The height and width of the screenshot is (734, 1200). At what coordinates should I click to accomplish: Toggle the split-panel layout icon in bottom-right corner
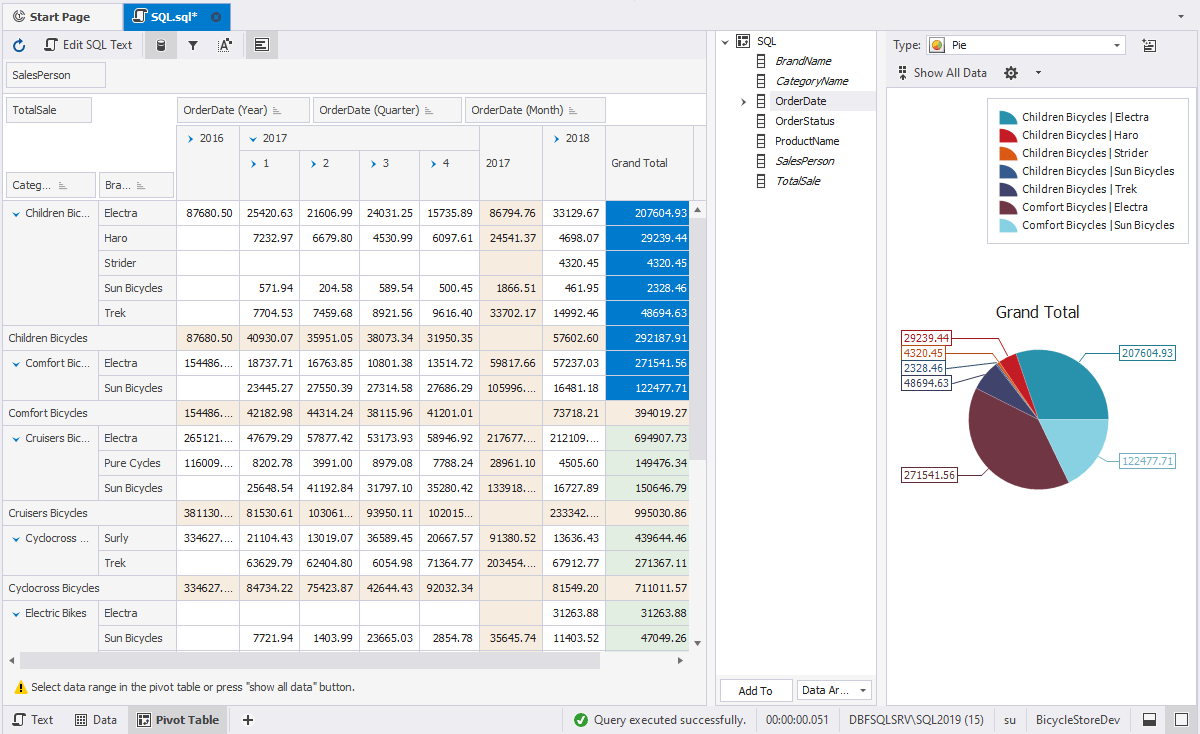coord(1150,718)
